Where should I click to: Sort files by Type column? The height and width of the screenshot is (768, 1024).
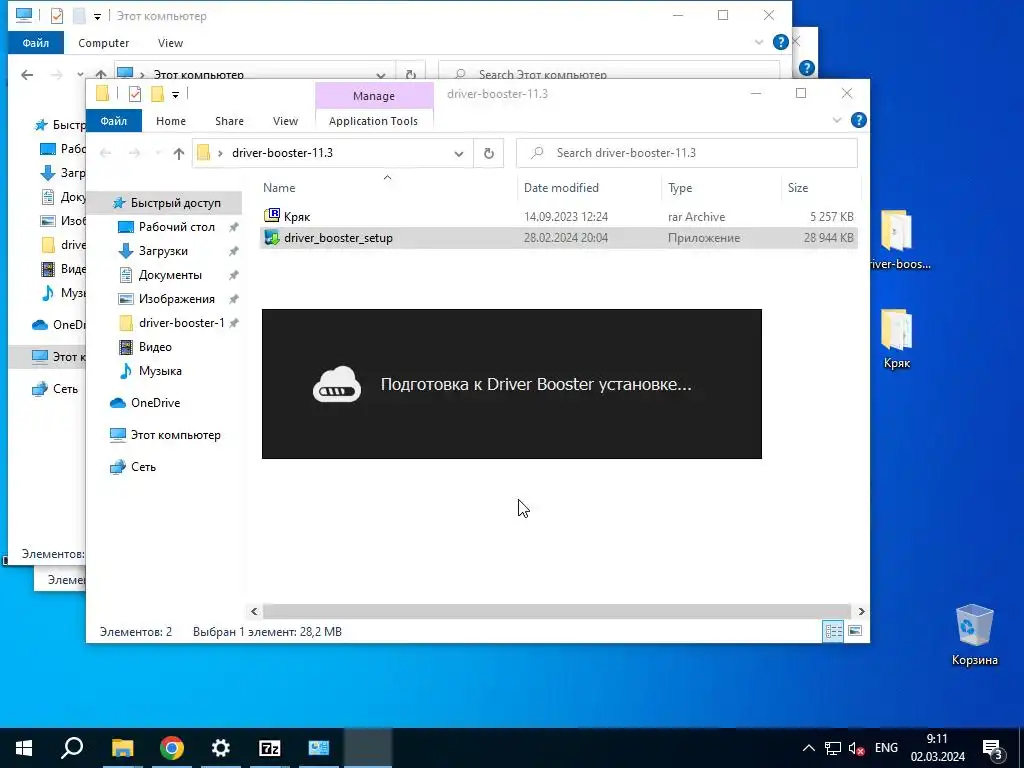coord(680,187)
